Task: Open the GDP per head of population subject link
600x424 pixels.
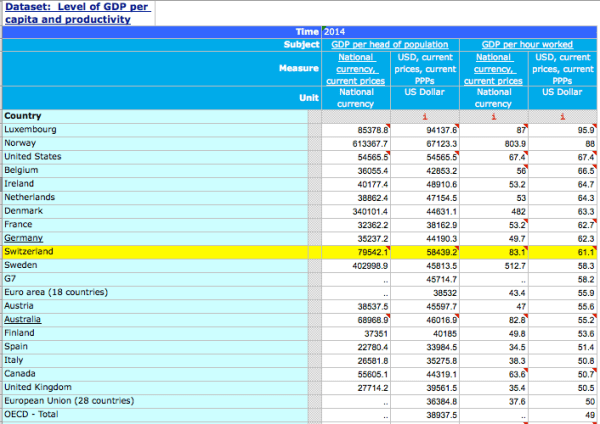Action: [391, 45]
